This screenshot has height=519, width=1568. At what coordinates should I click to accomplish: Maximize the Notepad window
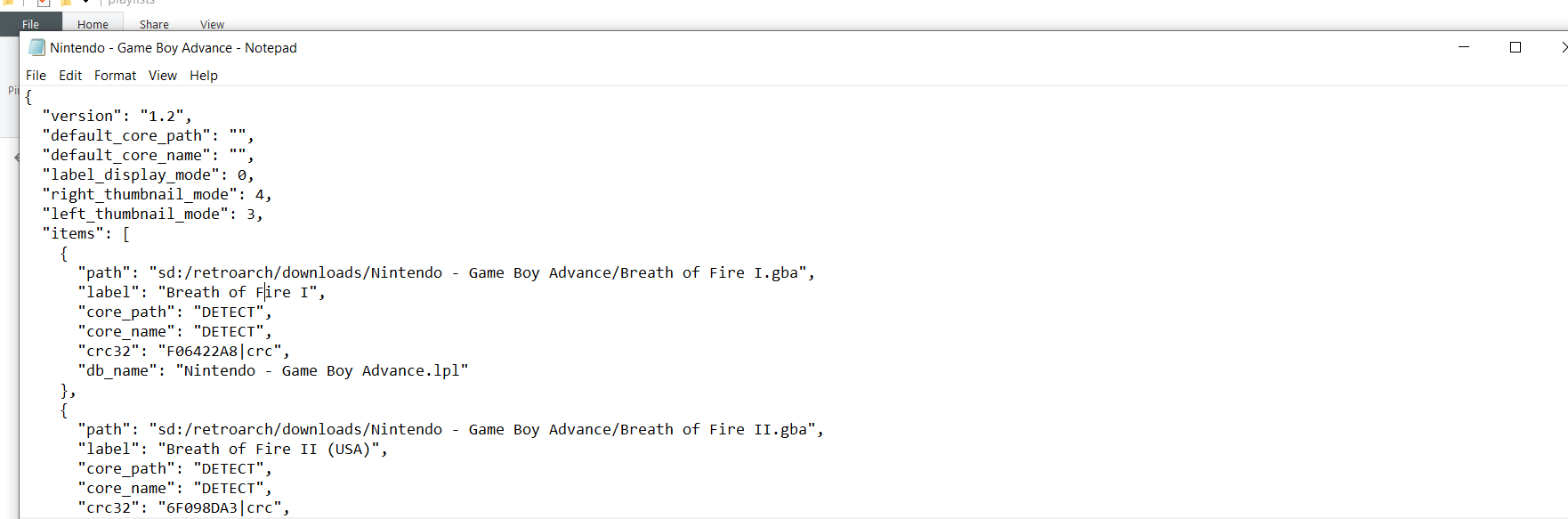pos(1515,47)
